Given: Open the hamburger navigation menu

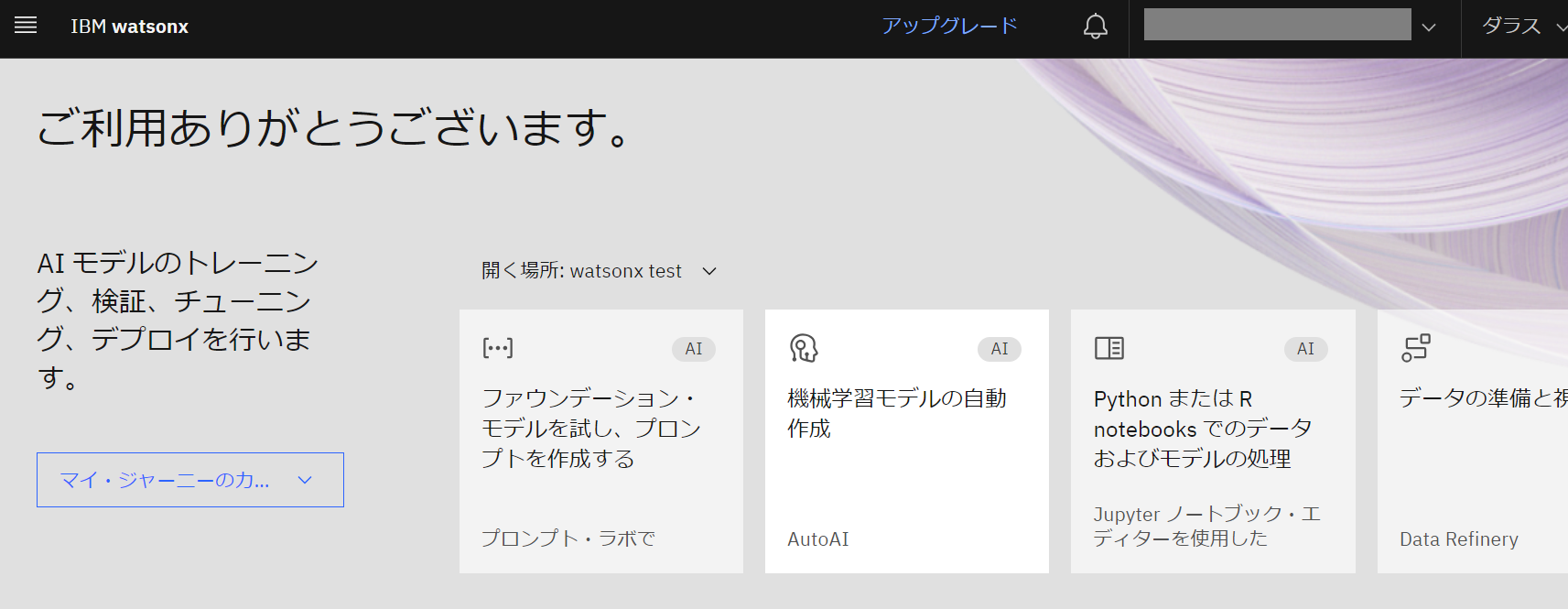Looking at the screenshot, I should pyautogui.click(x=26, y=26).
